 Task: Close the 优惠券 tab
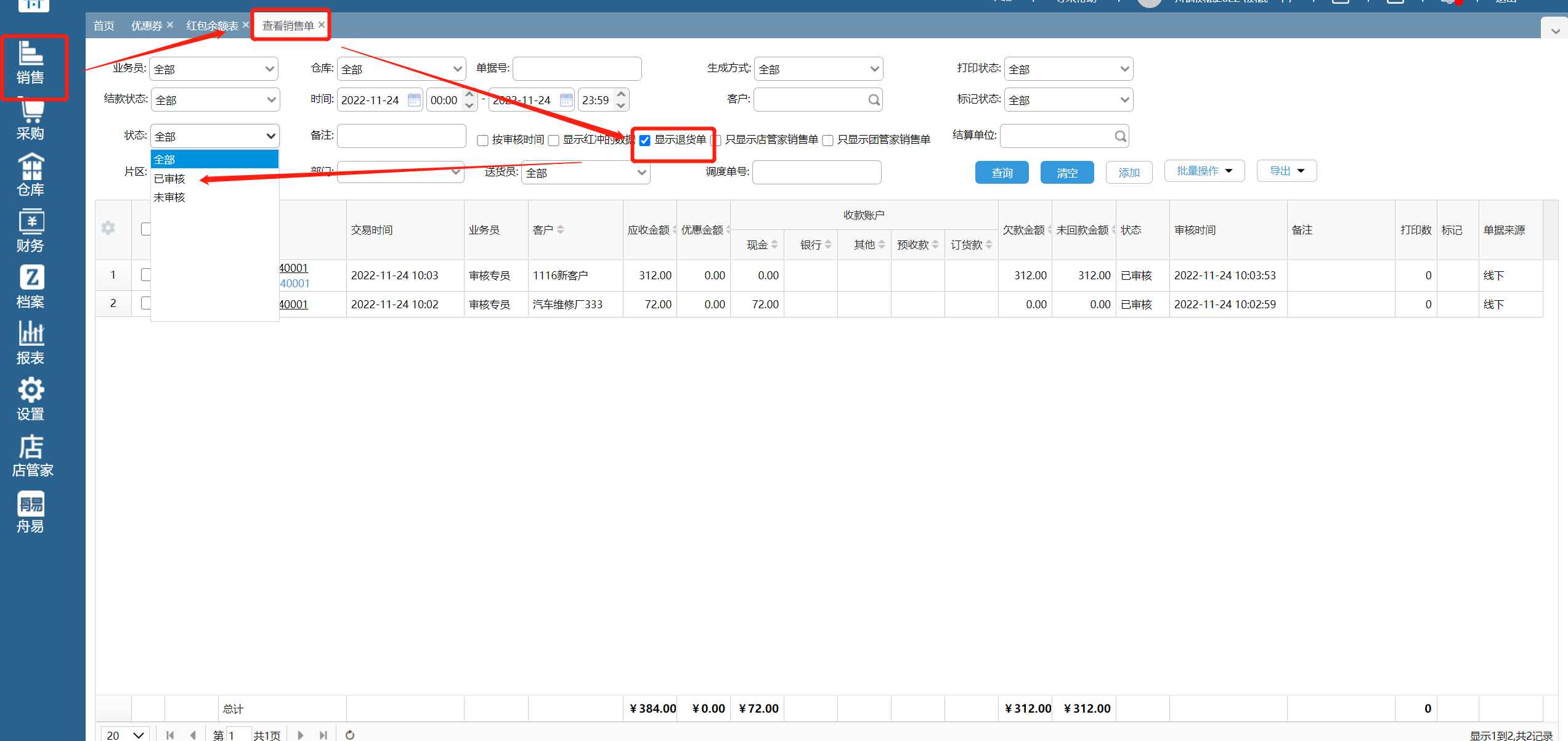click(170, 25)
